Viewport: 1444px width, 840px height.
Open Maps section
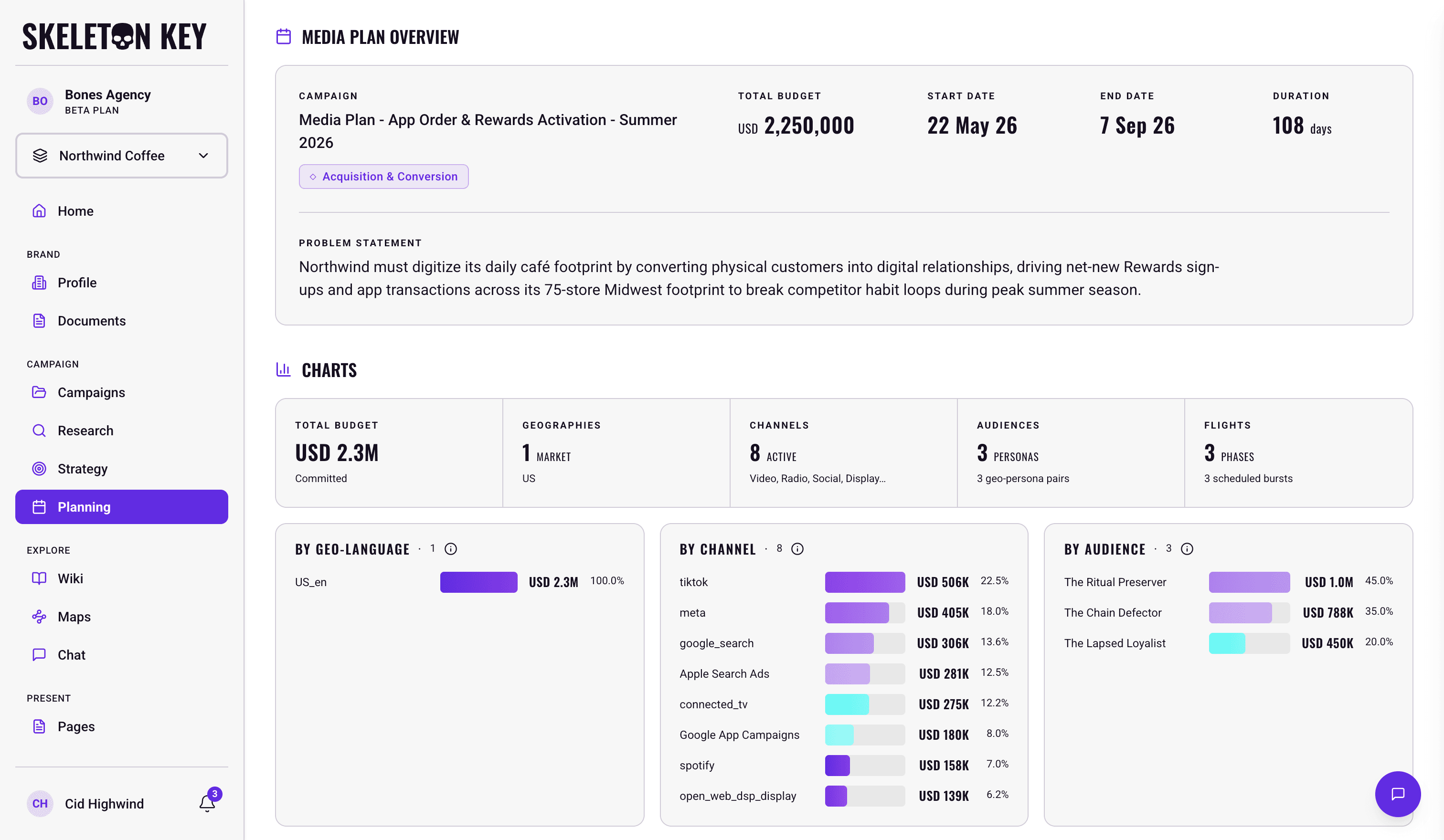tap(121, 617)
